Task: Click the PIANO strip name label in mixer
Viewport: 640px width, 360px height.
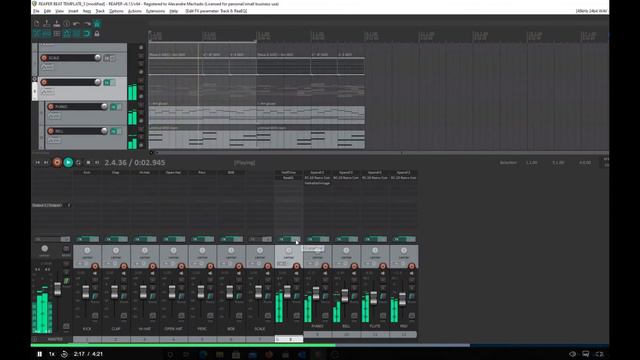Action: pos(317,326)
